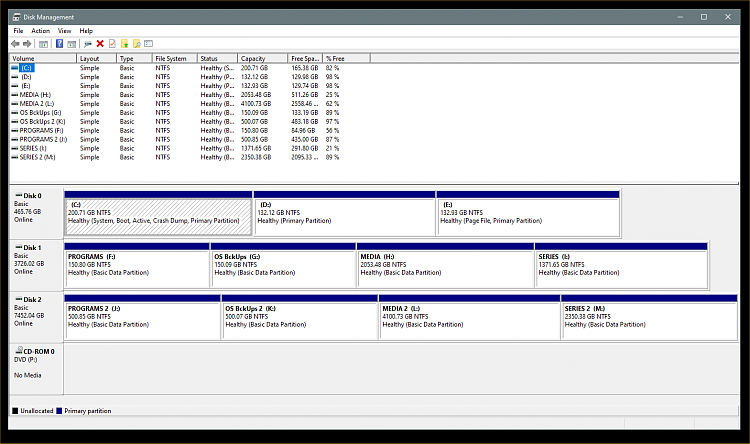Open the View menu
This screenshot has height=444, width=750.
pos(65,31)
